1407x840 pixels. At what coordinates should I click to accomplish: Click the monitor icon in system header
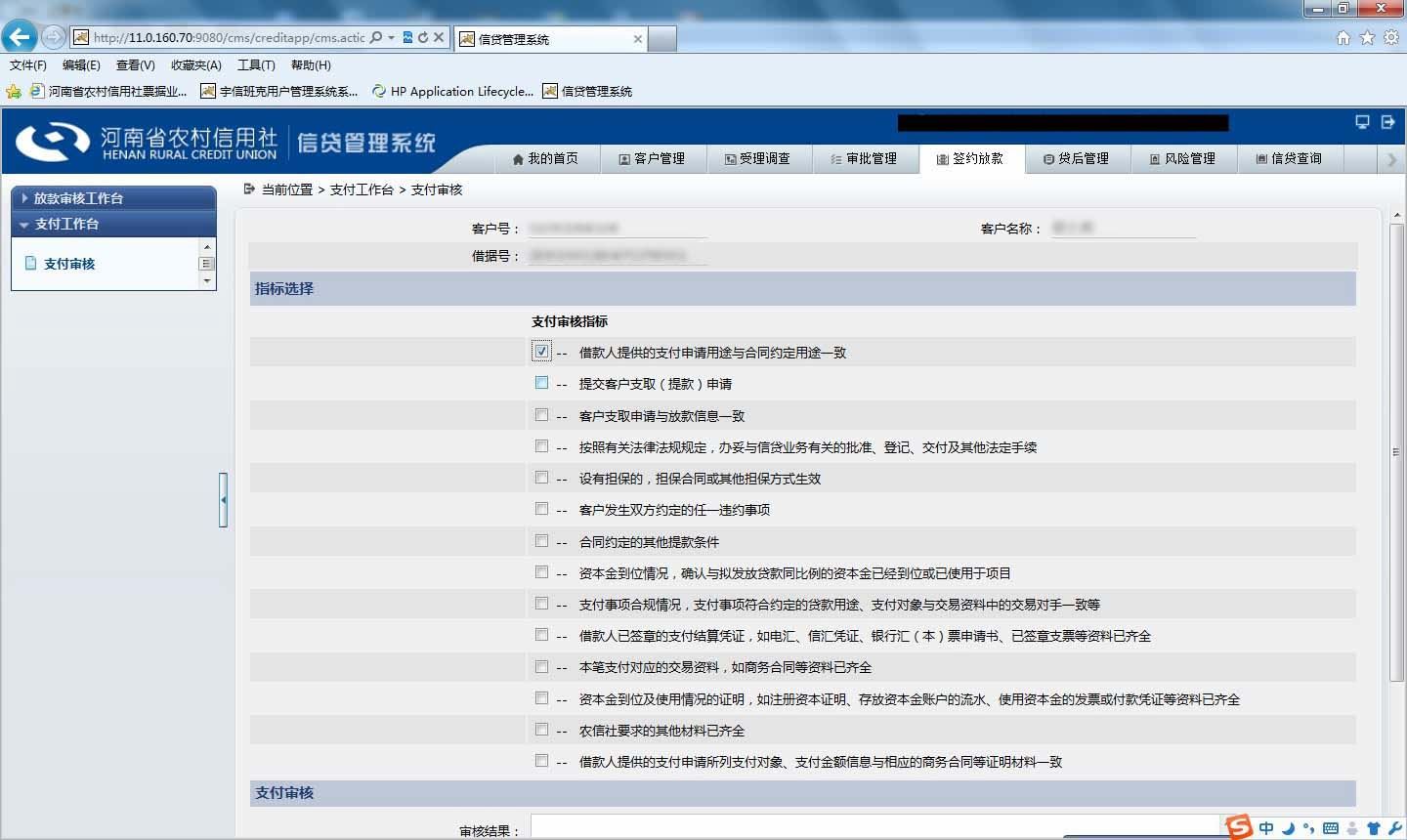[x=1362, y=122]
